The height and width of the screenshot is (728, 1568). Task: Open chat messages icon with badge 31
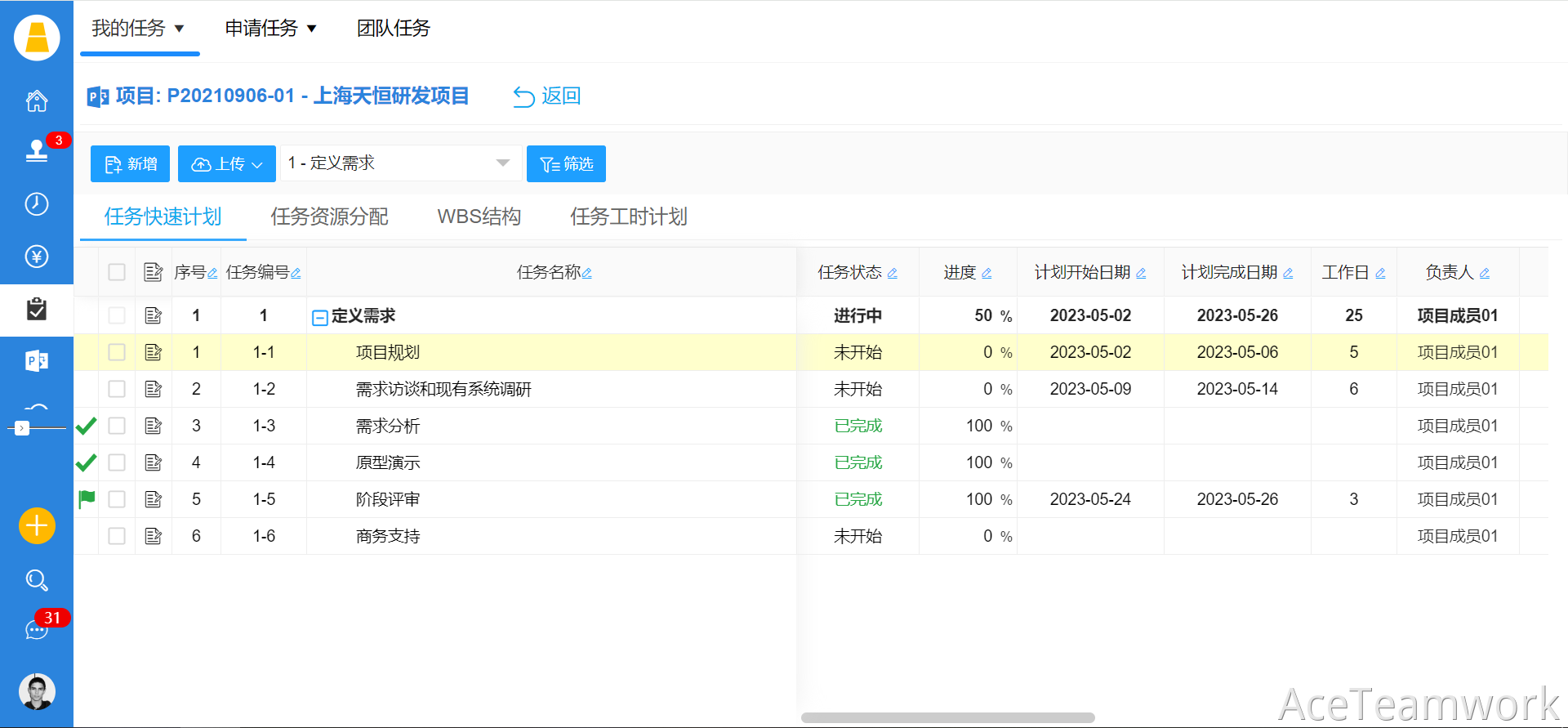pyautogui.click(x=37, y=630)
